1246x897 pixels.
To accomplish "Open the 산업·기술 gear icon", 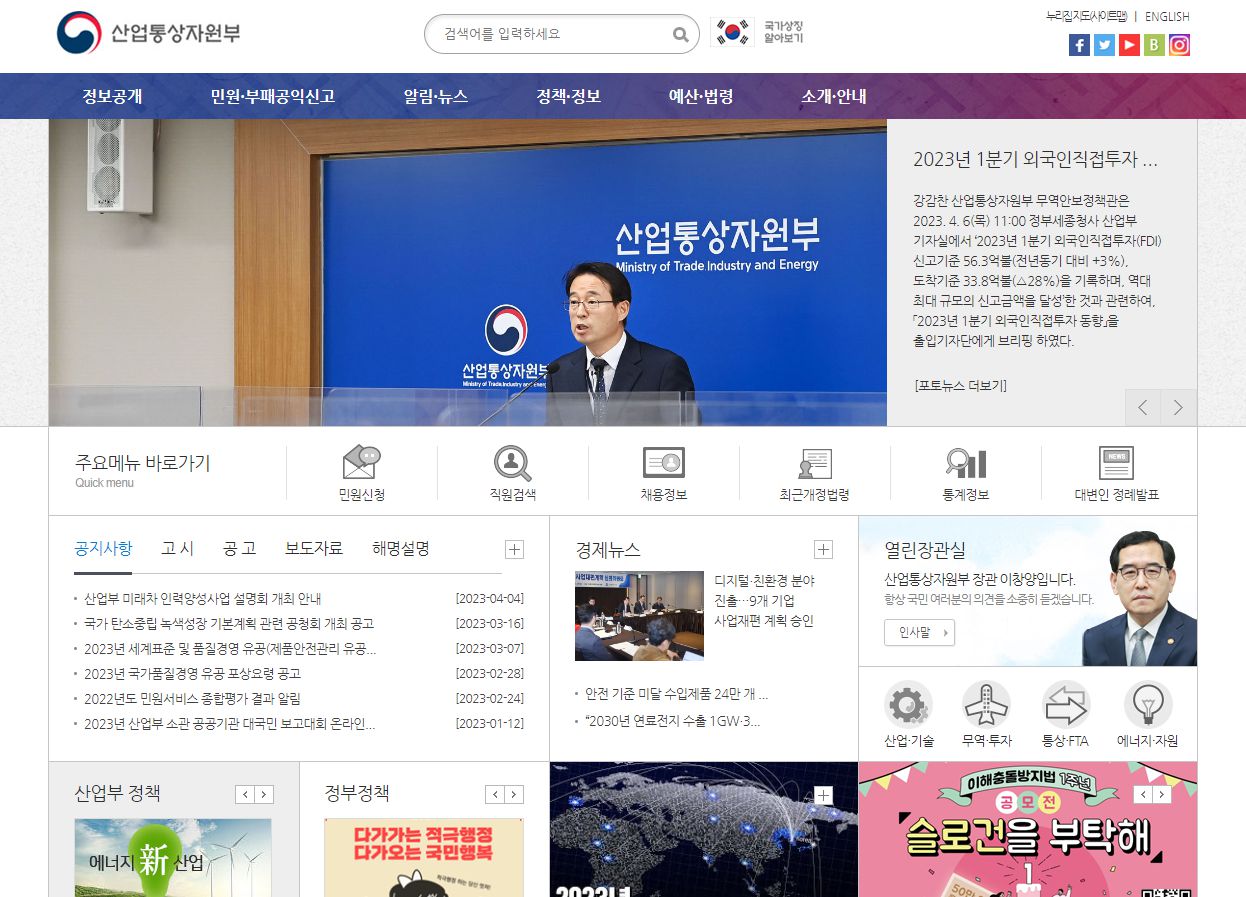I will (x=907, y=706).
